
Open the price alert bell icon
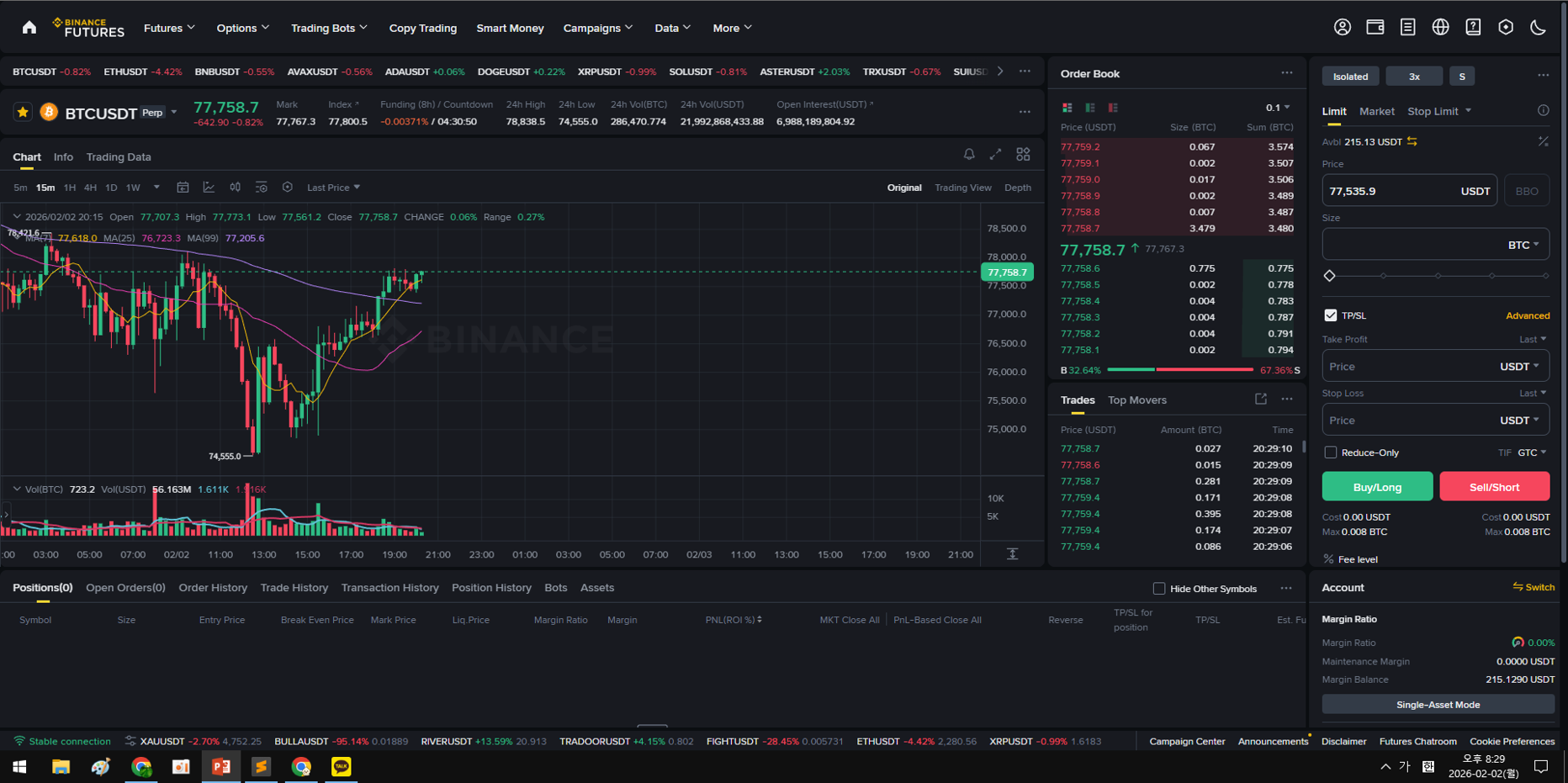point(969,154)
